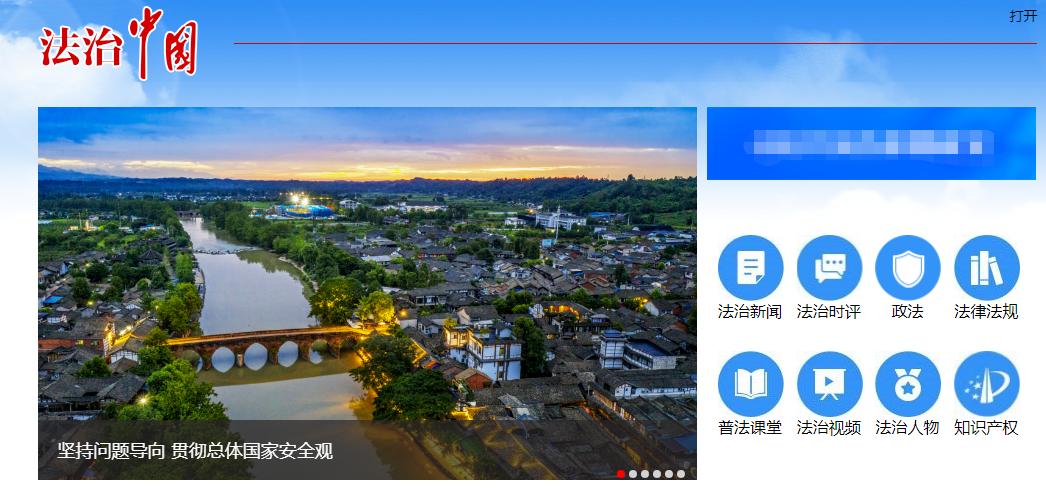Viewport: 1046px width, 492px height.
Task: Switch to the last carousel dot
Action: point(681,474)
